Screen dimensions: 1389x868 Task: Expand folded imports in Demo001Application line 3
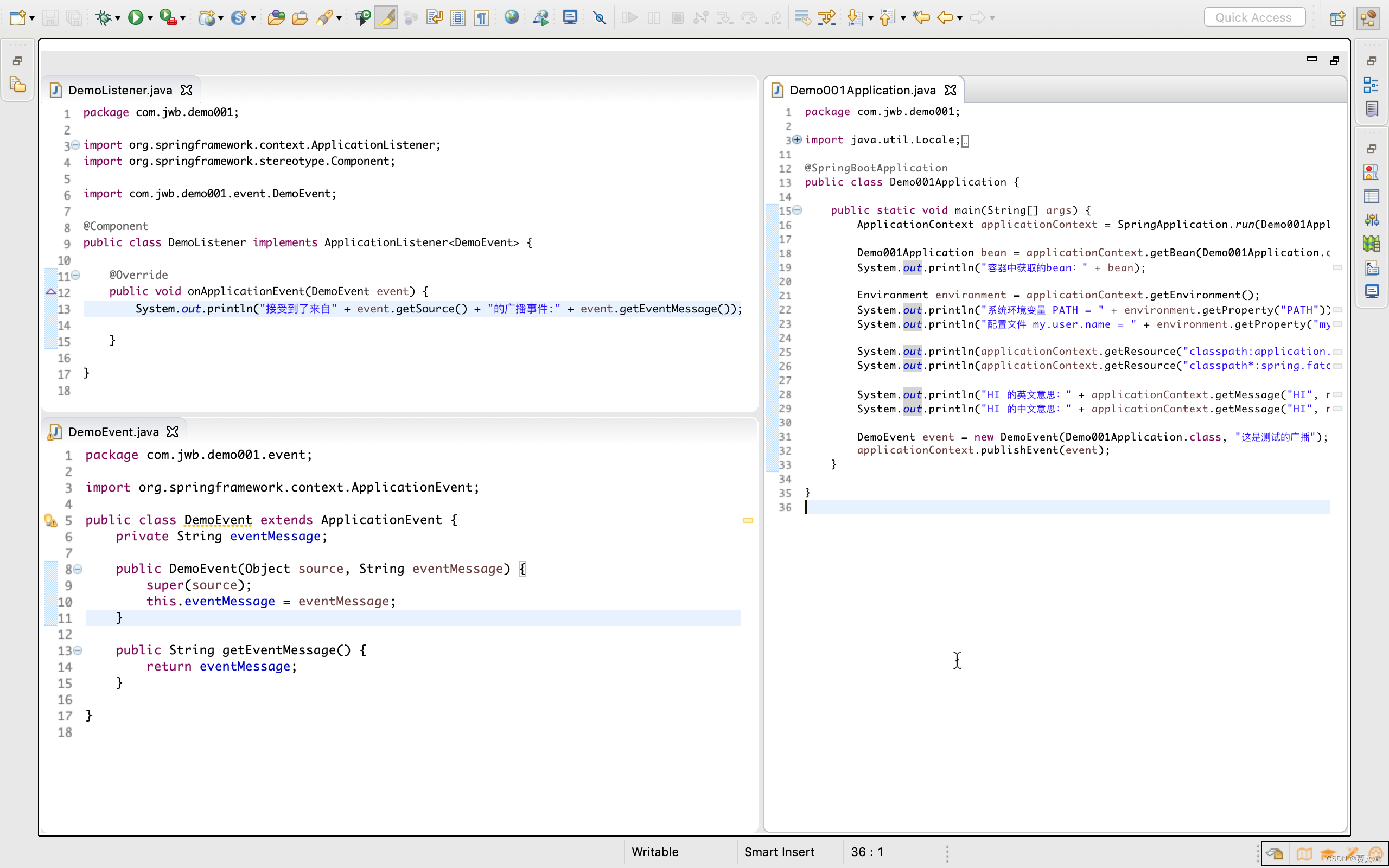click(797, 139)
